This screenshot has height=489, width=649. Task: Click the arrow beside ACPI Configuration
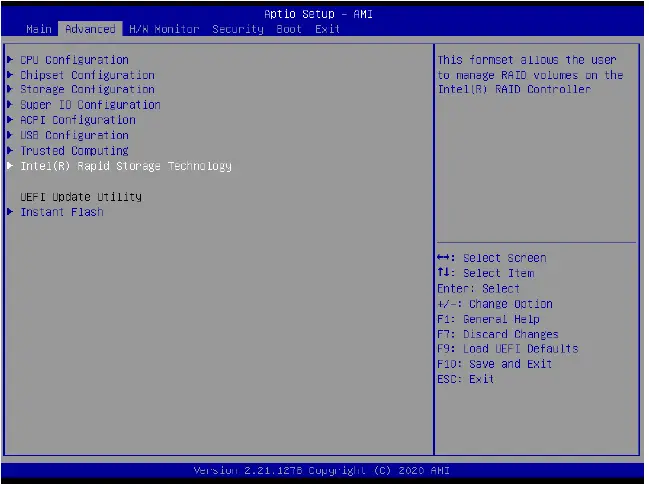10,120
